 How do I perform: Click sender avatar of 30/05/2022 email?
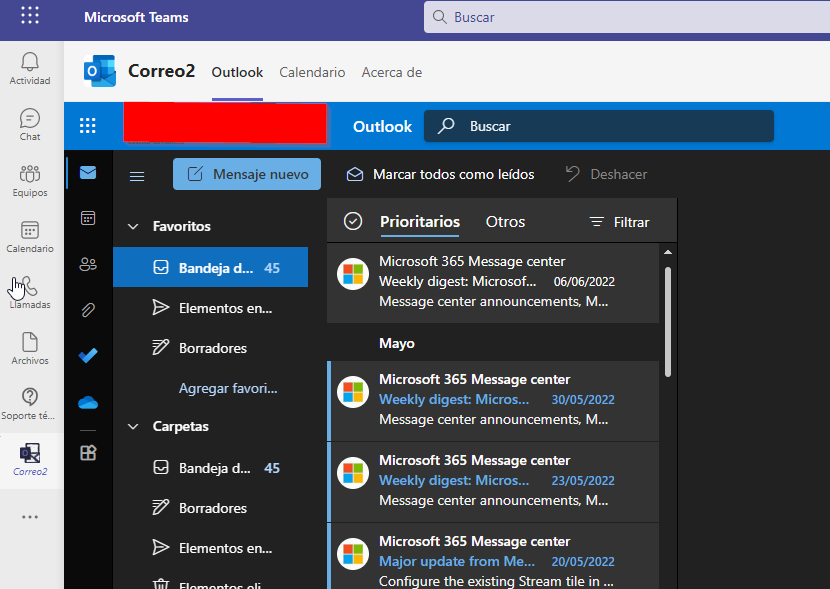click(x=353, y=392)
